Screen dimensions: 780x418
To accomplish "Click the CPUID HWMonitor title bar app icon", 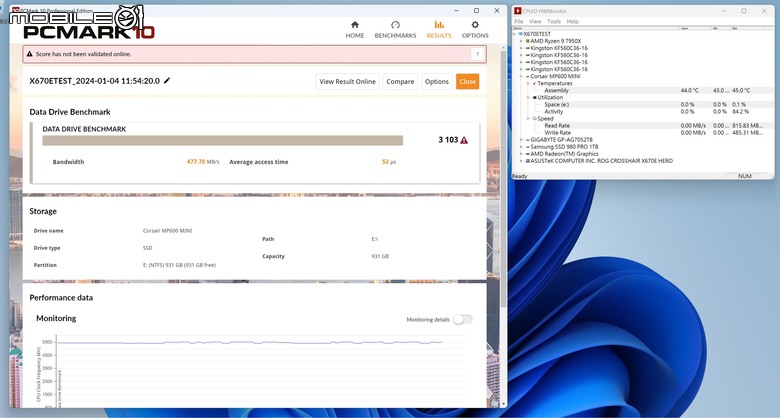I will [518, 11].
